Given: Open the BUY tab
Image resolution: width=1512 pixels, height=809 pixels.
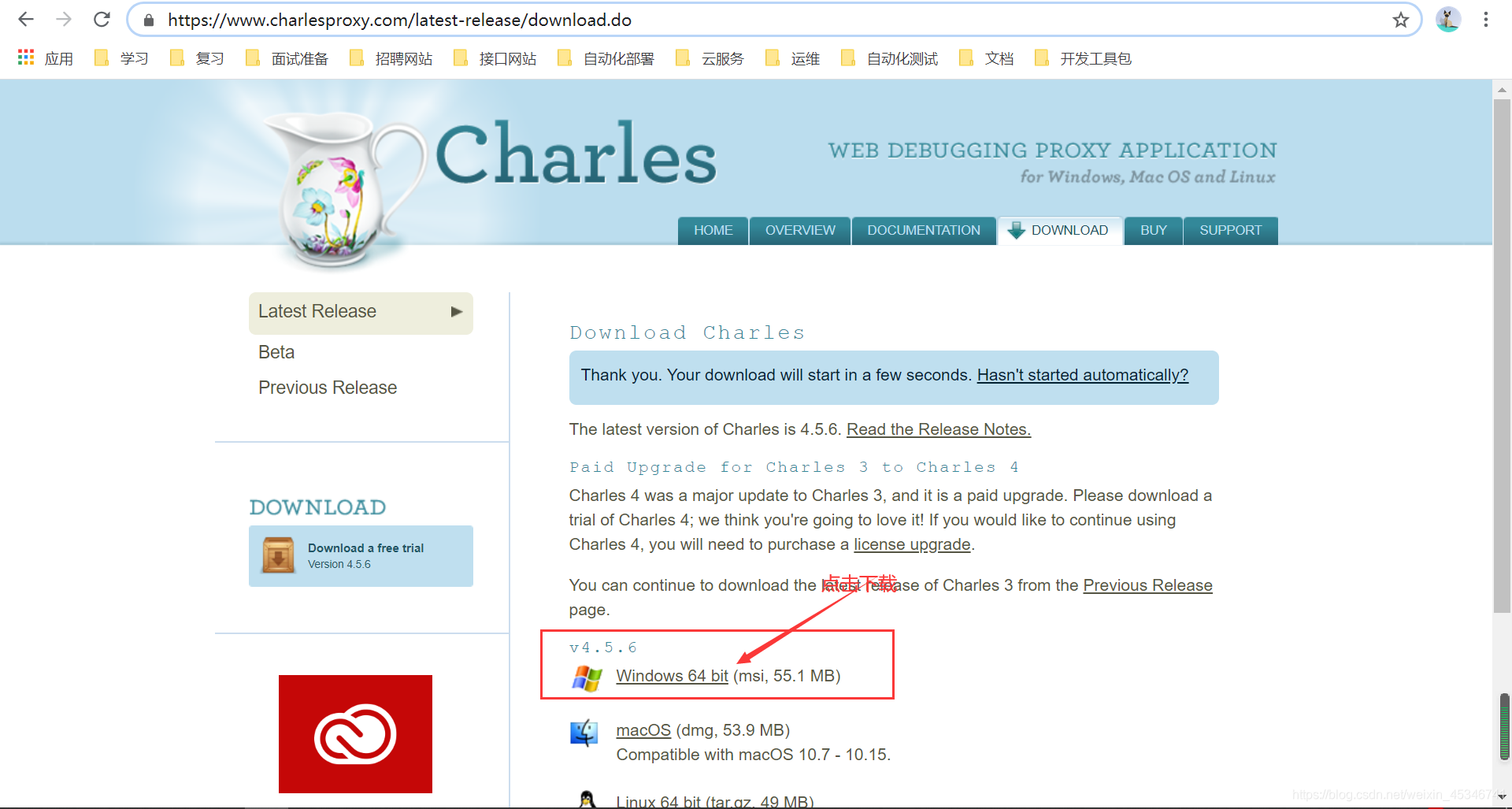Looking at the screenshot, I should (1153, 230).
